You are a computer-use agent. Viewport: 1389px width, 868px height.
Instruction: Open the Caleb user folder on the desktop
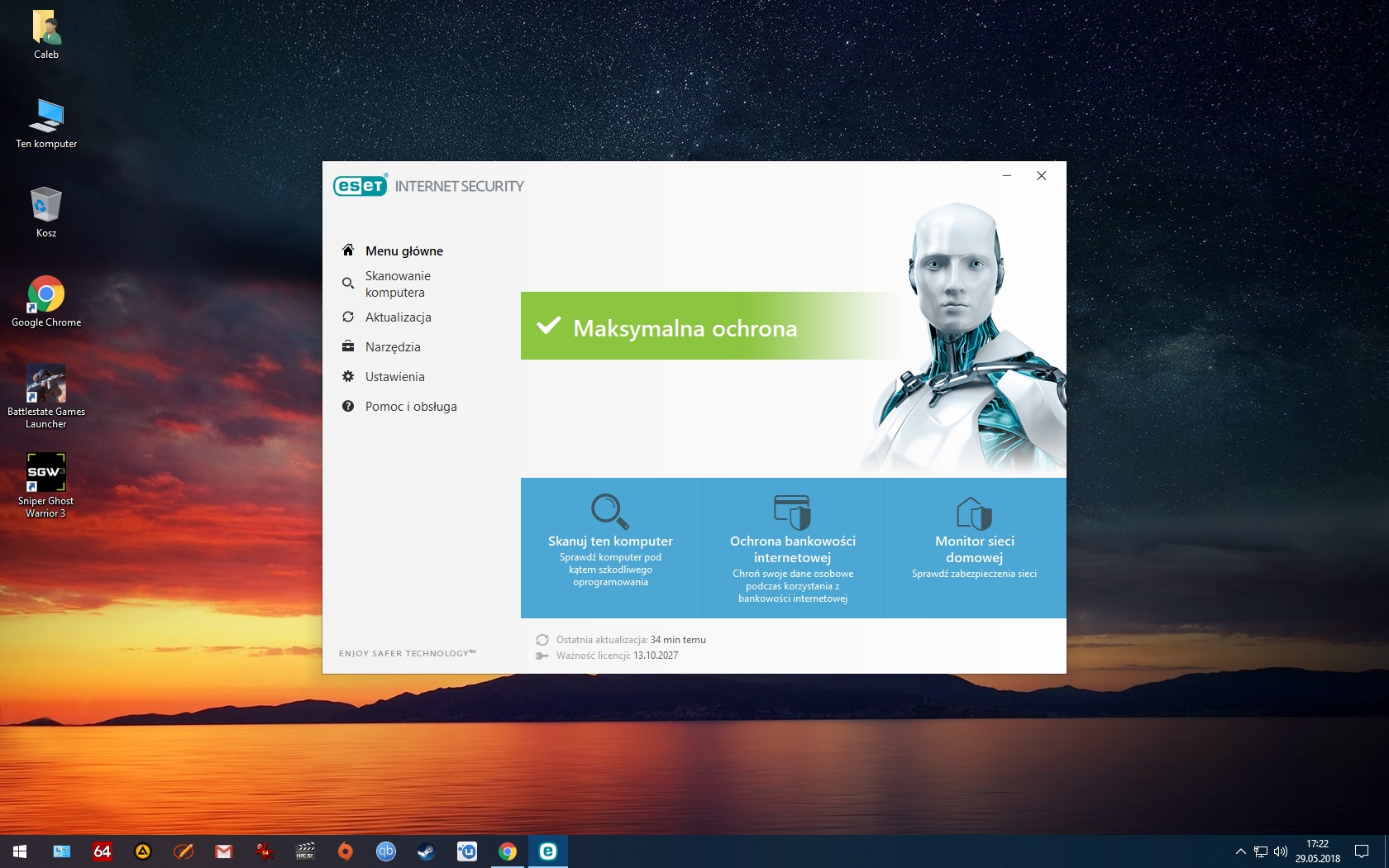(46, 35)
